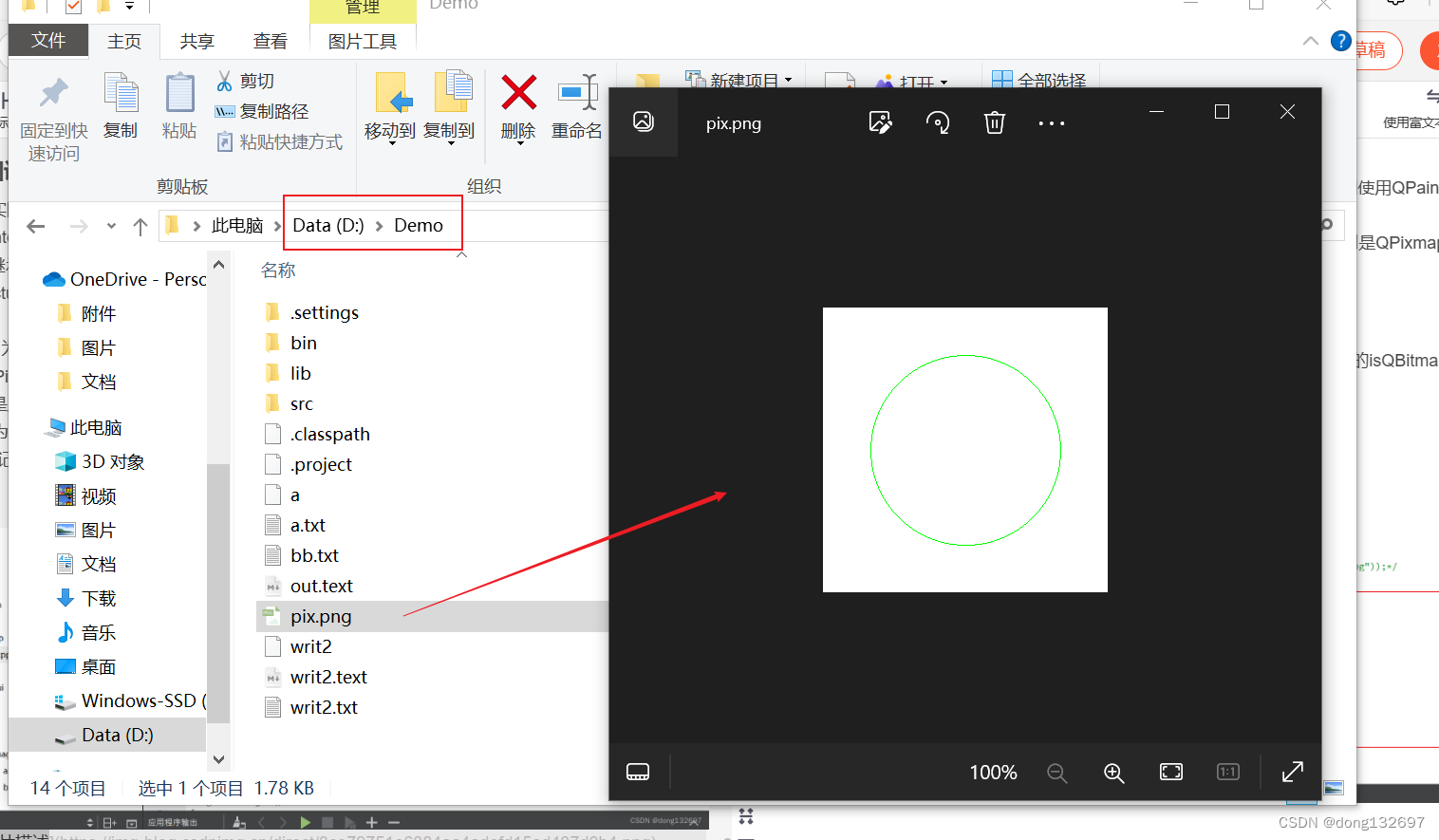Select the src folder
The width and height of the screenshot is (1439, 840).
click(x=289, y=403)
